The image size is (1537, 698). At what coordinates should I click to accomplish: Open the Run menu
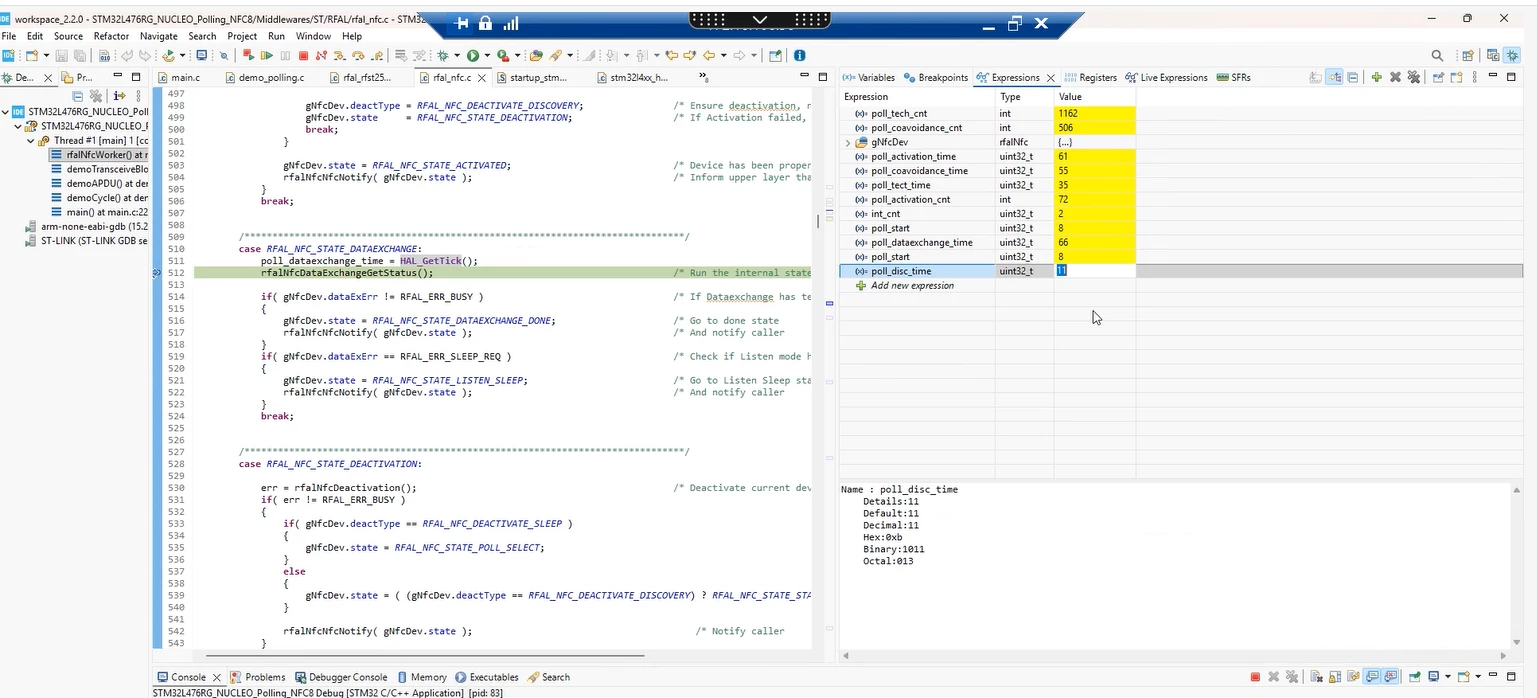[276, 36]
